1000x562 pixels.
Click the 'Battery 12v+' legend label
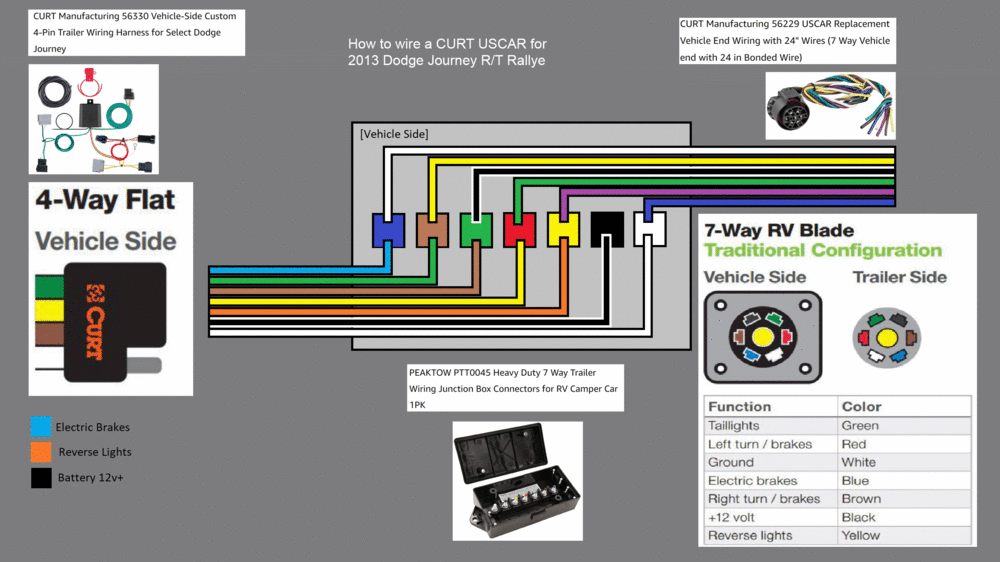[91, 477]
